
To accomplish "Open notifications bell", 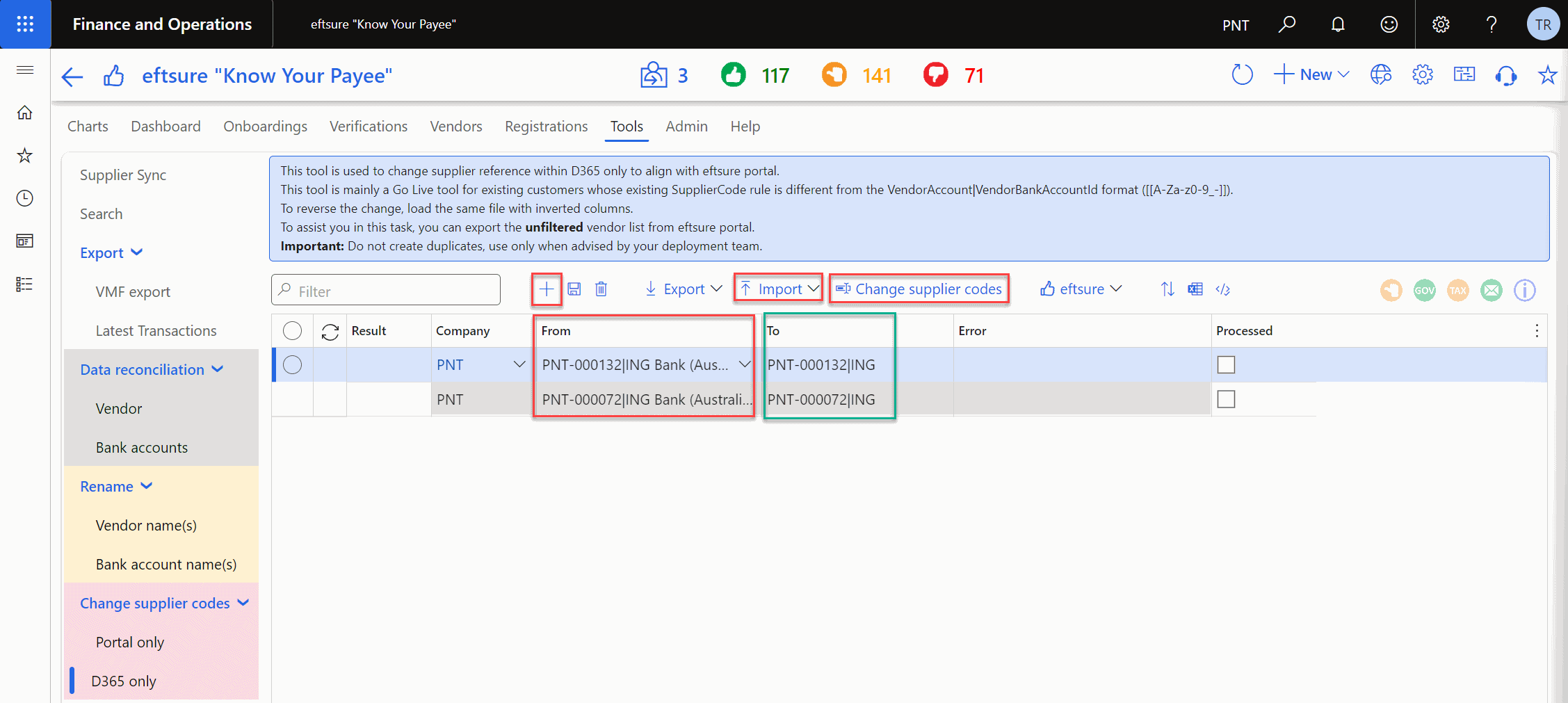I will pyautogui.click(x=1338, y=24).
